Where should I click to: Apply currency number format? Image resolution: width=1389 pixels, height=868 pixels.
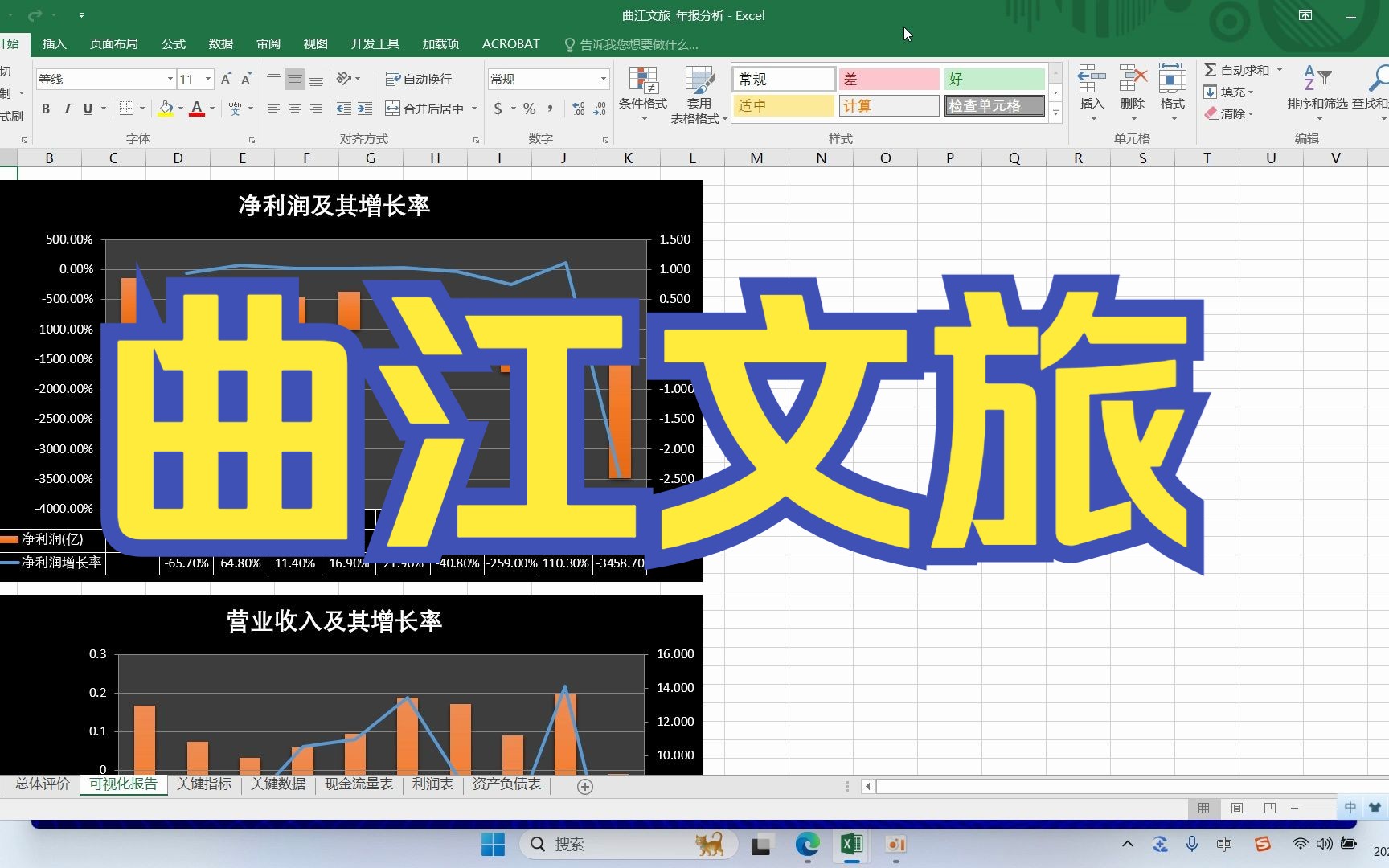498,108
